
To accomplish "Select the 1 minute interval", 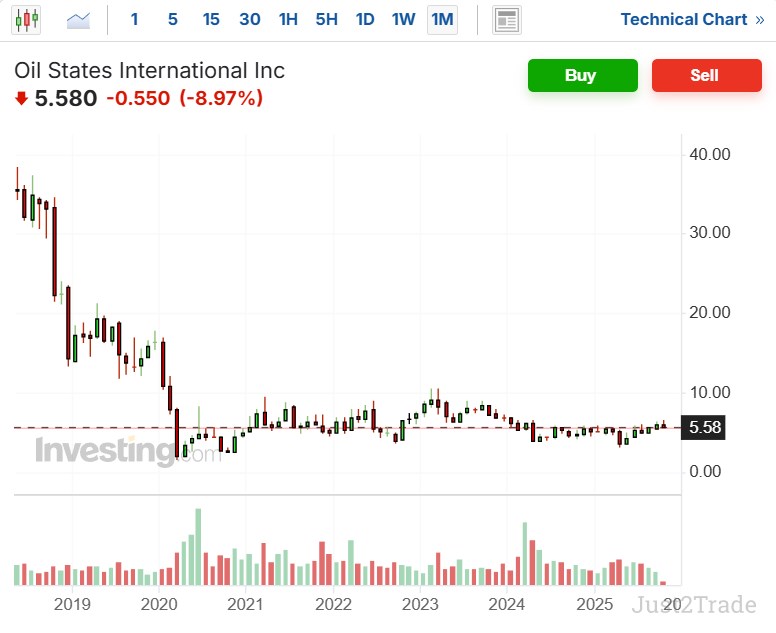I will click(x=135, y=19).
